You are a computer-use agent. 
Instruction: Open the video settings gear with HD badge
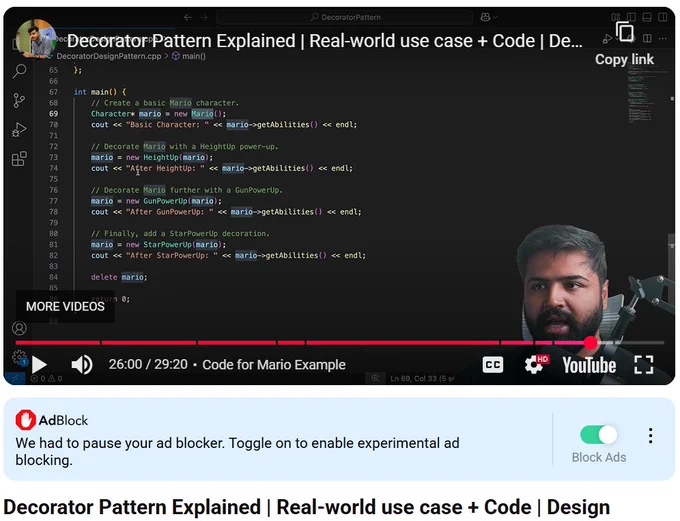coord(536,364)
